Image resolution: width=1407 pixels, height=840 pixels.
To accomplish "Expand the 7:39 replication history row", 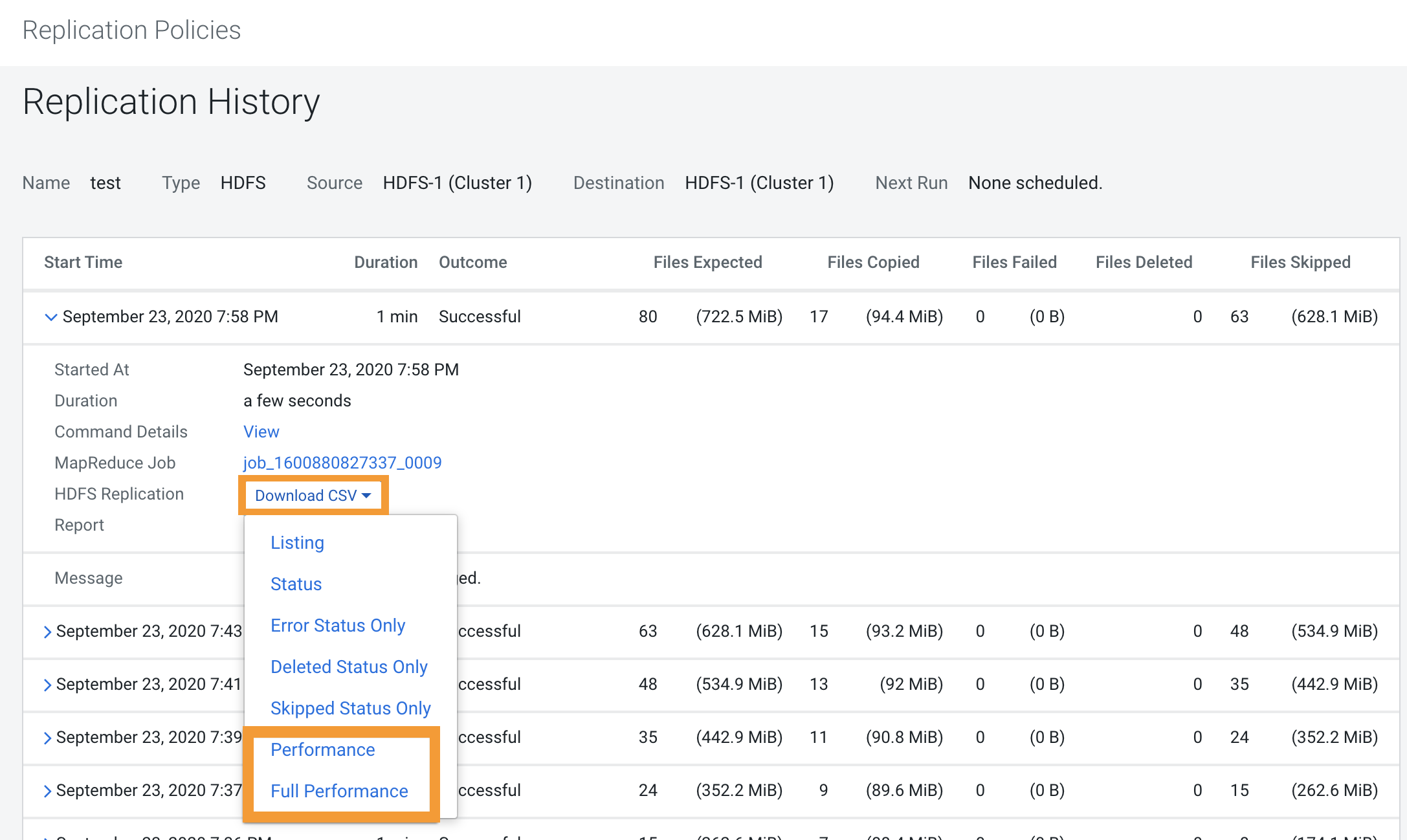I will [47, 738].
